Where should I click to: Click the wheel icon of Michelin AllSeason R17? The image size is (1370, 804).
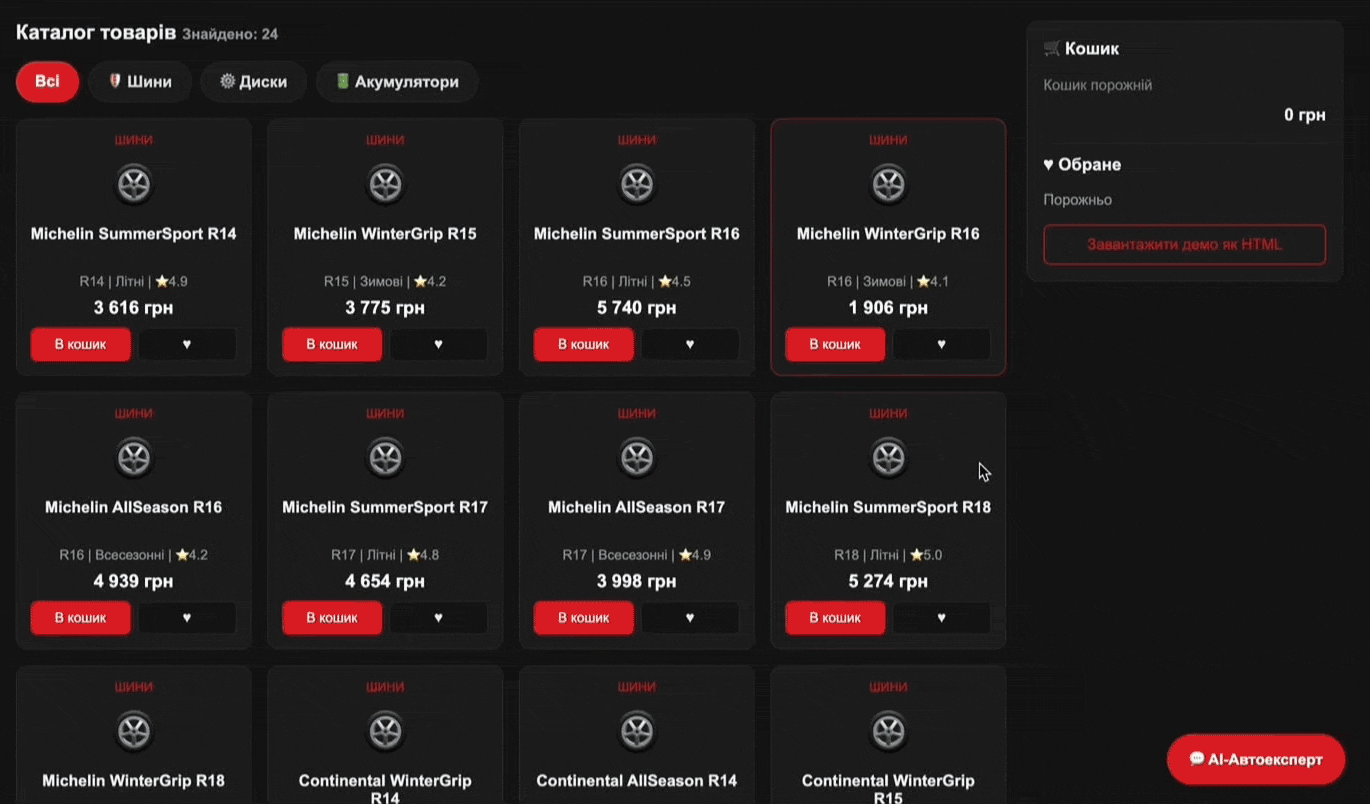pos(637,458)
